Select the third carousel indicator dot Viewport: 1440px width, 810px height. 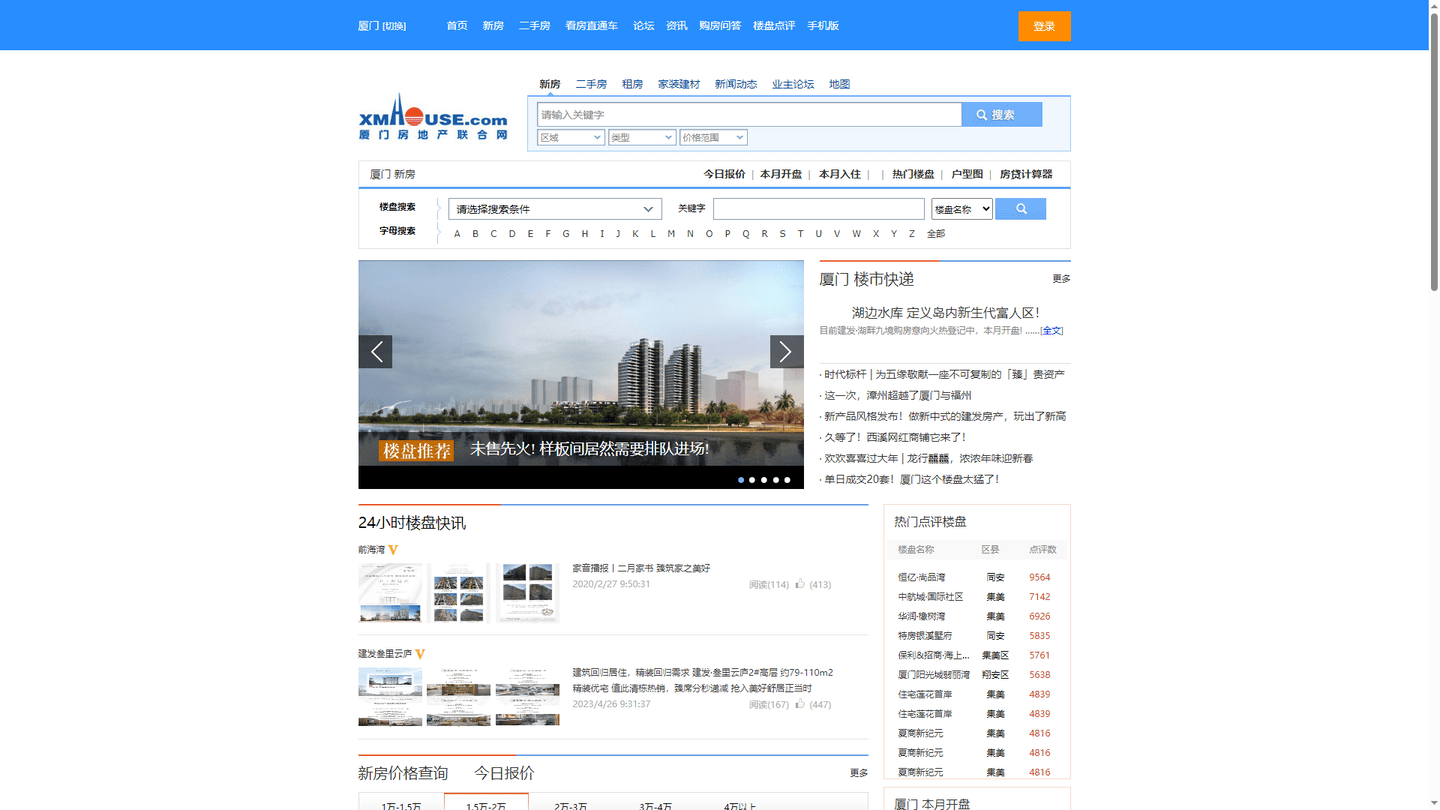tap(764, 480)
